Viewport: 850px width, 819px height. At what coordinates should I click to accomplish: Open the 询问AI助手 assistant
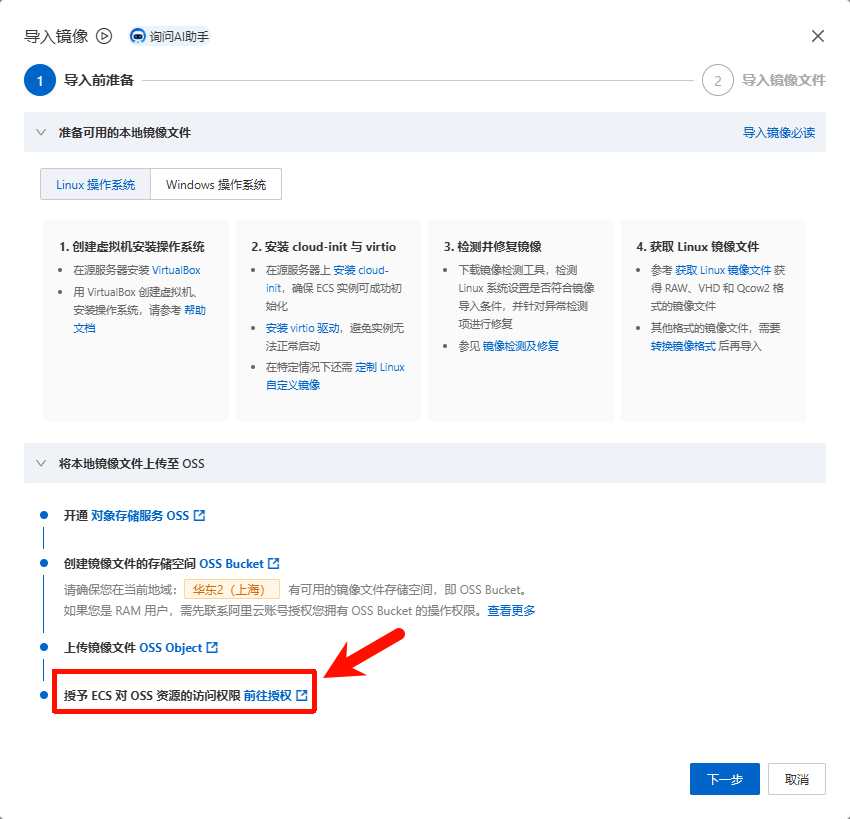(x=170, y=36)
